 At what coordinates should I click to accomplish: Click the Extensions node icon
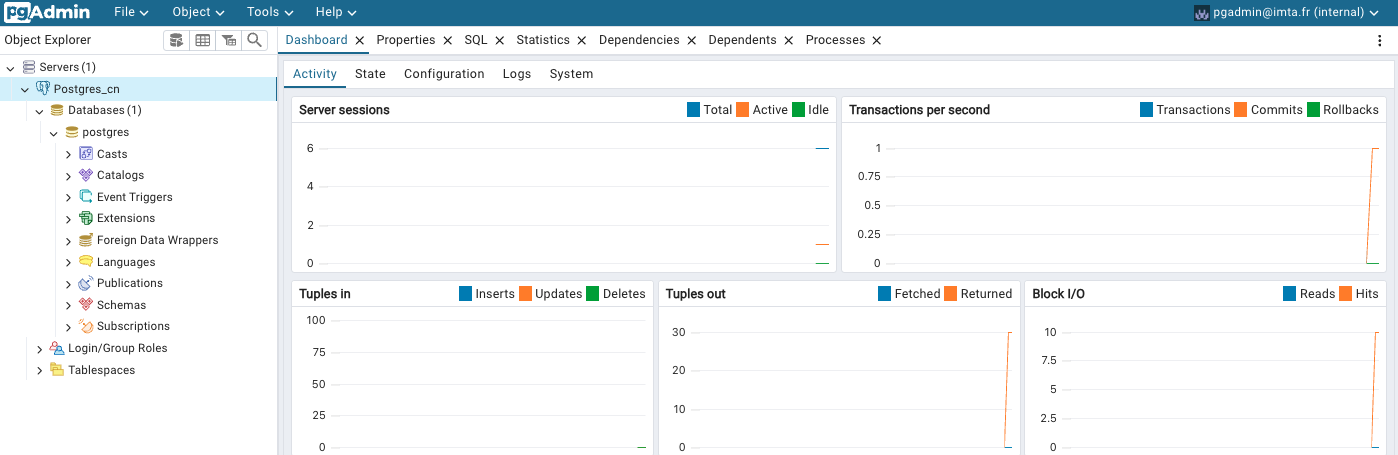click(x=86, y=218)
